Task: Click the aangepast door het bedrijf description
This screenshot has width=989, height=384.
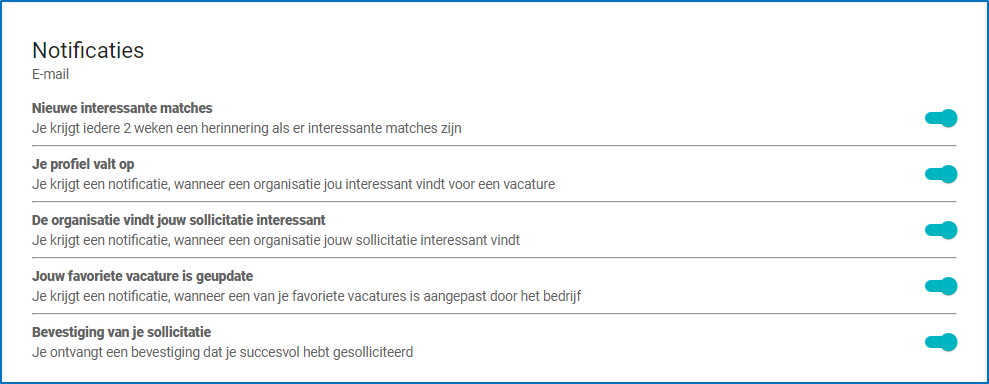Action: coord(307,296)
